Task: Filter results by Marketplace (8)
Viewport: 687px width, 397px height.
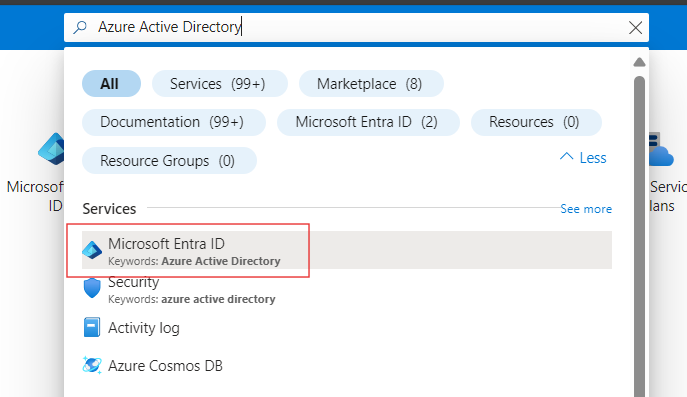Action: (371, 84)
